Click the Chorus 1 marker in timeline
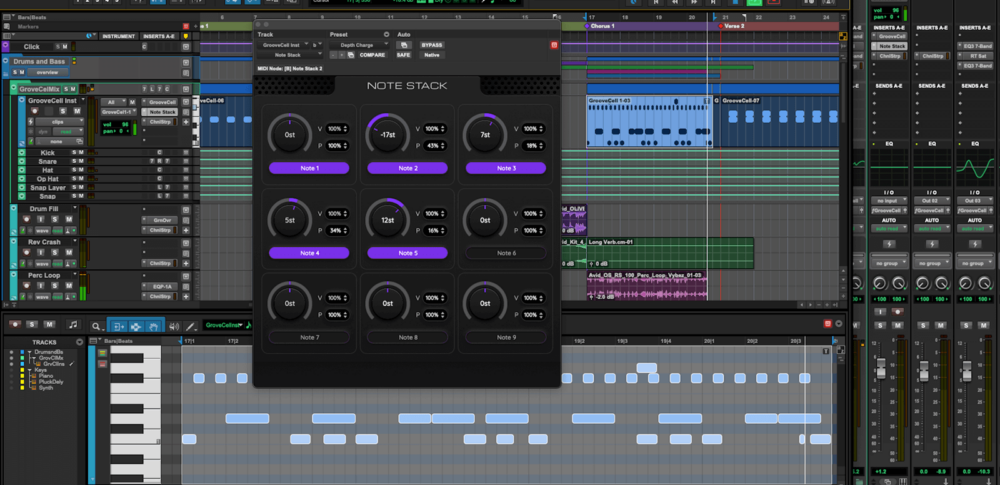 [x=601, y=26]
